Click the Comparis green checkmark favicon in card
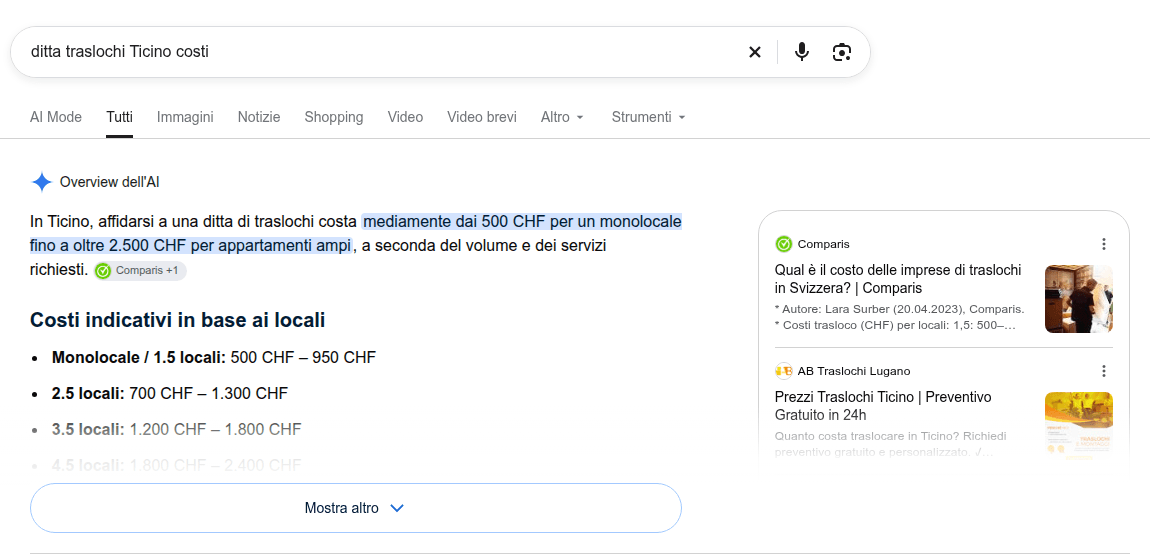 (x=783, y=244)
